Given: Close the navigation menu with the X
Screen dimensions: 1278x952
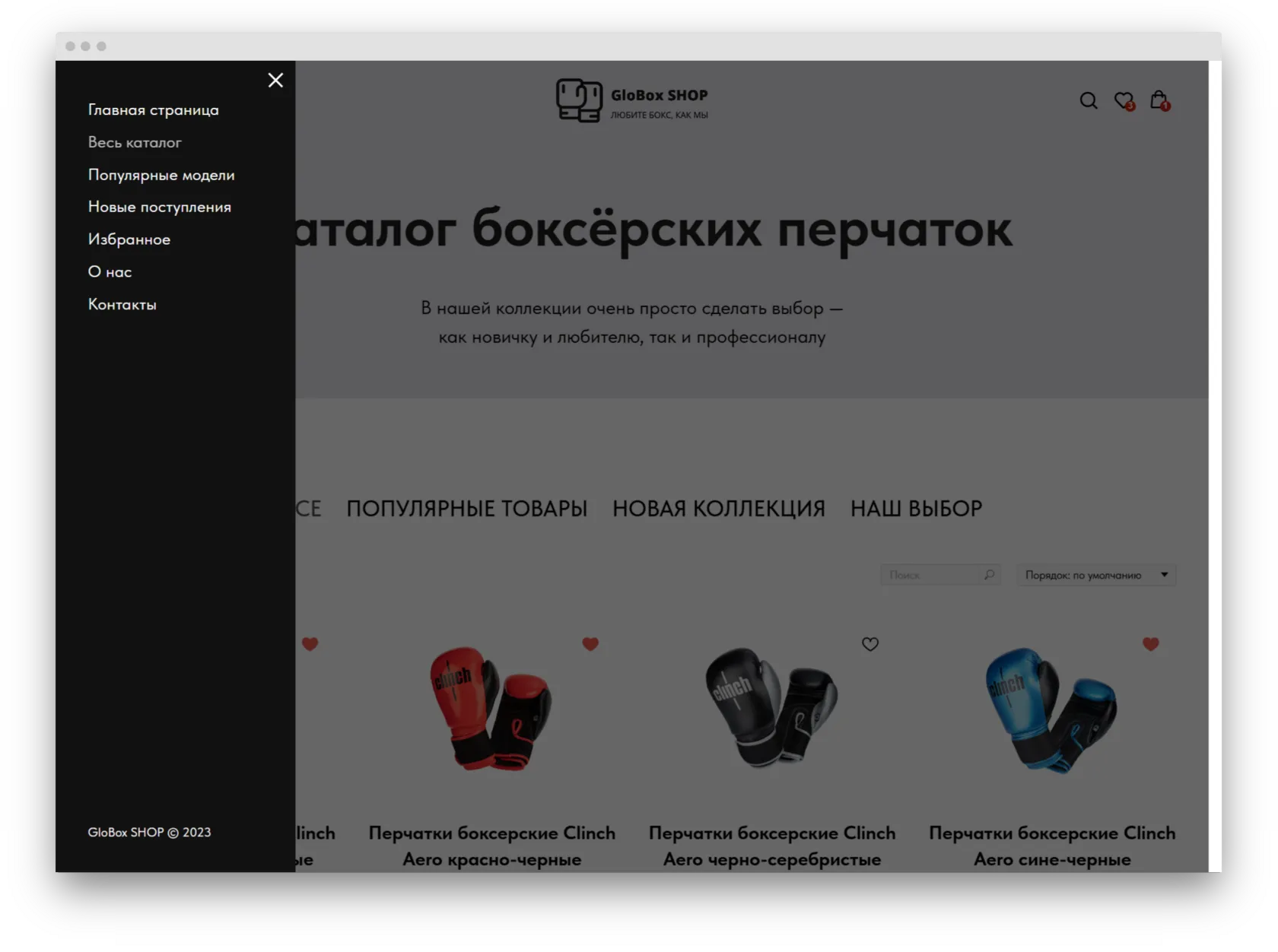Looking at the screenshot, I should pyautogui.click(x=275, y=80).
